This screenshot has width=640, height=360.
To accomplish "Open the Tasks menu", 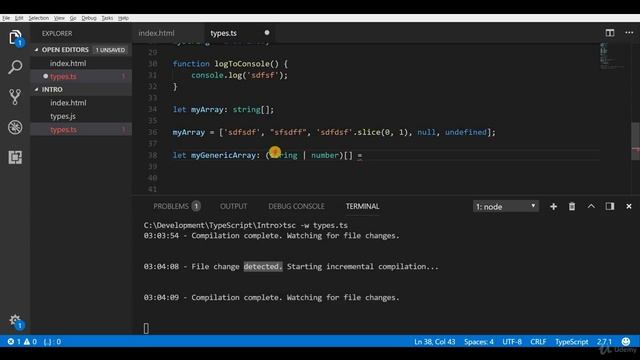I will 107,18.
